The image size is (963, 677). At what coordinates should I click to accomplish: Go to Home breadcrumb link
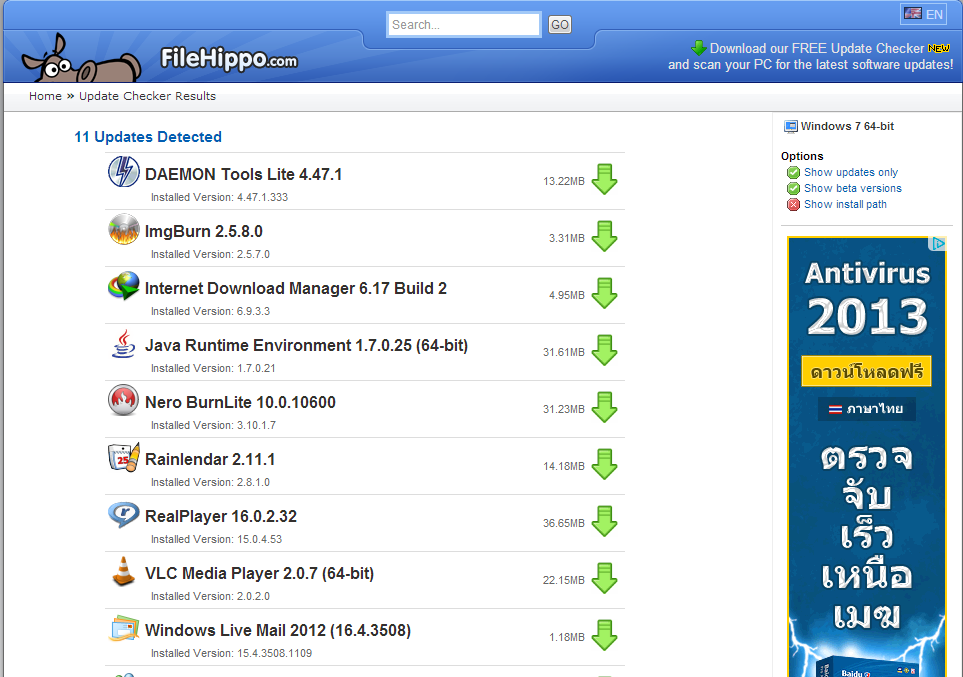click(45, 96)
